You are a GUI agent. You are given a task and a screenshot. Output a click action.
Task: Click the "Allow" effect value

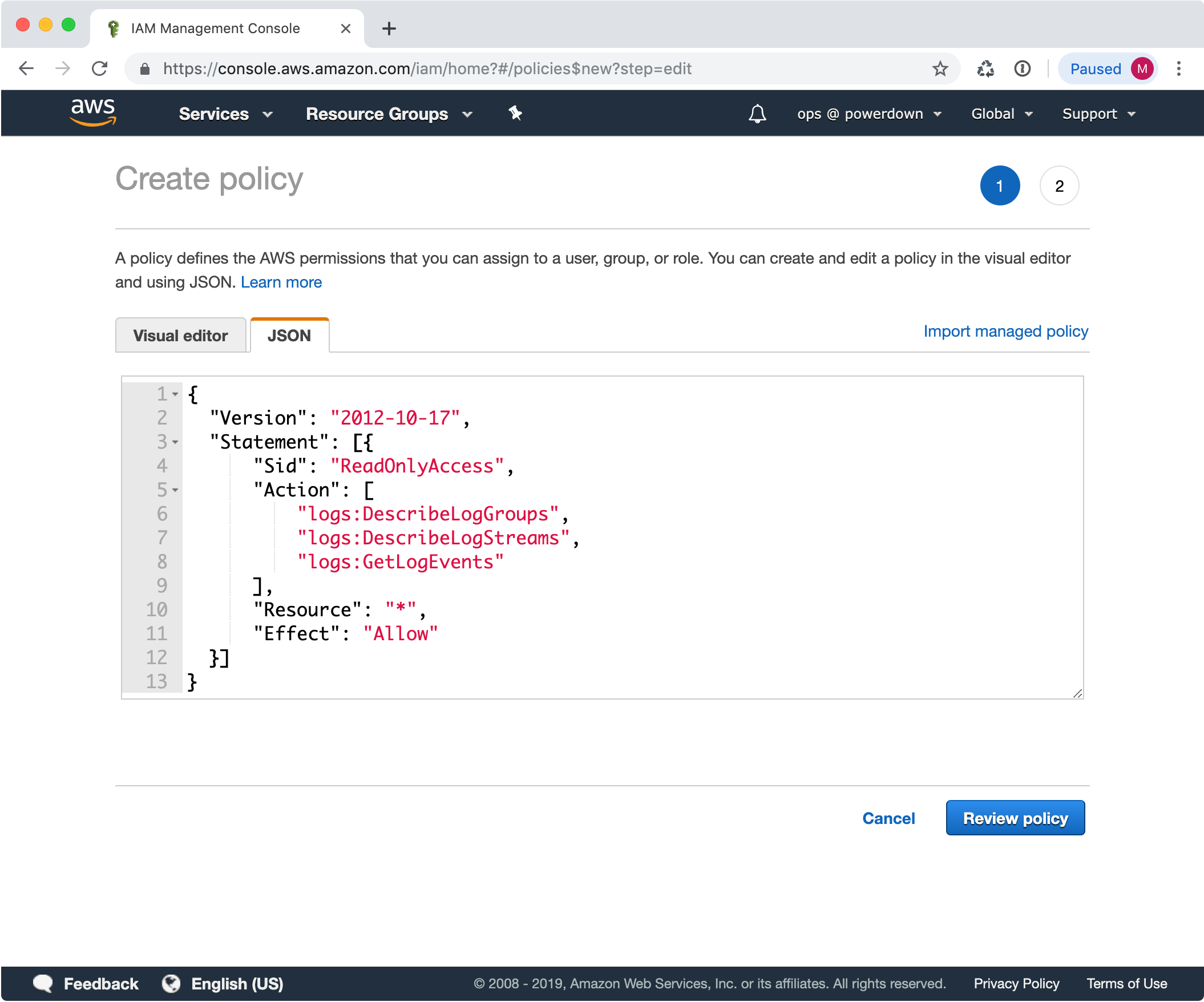401,634
